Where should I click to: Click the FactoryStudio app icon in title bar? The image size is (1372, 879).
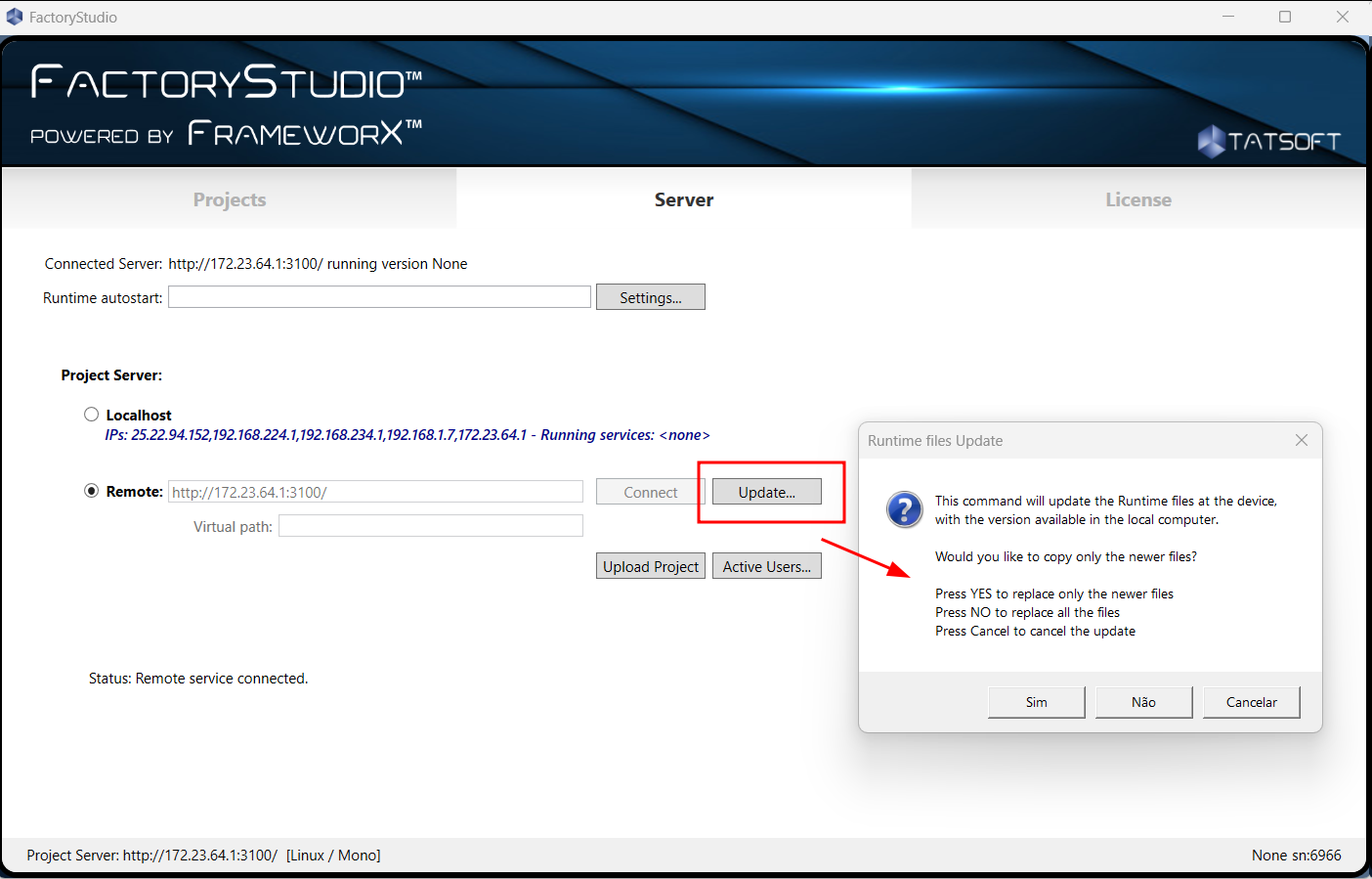tap(15, 17)
